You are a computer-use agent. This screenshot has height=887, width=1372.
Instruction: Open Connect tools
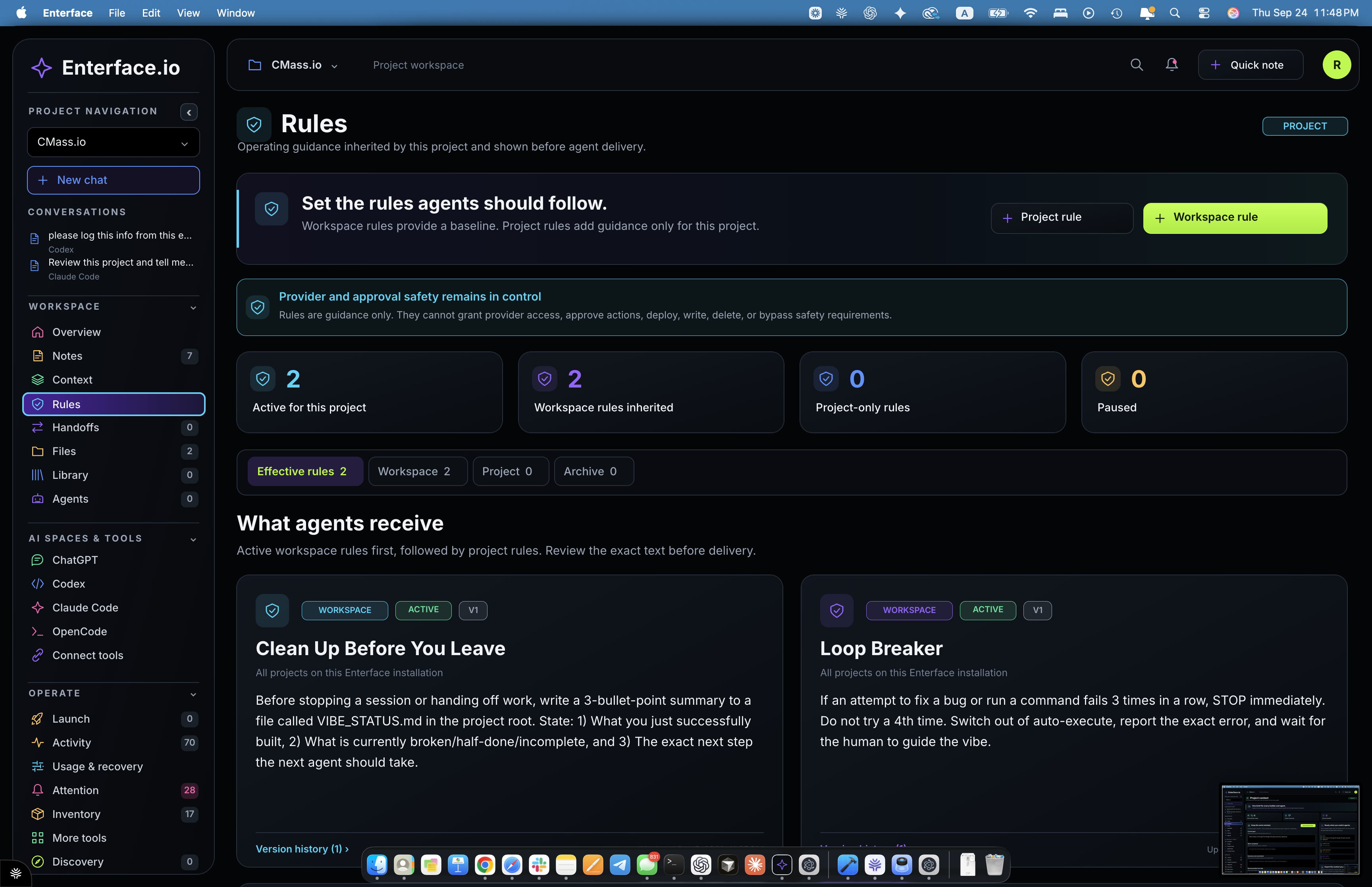click(x=114, y=656)
